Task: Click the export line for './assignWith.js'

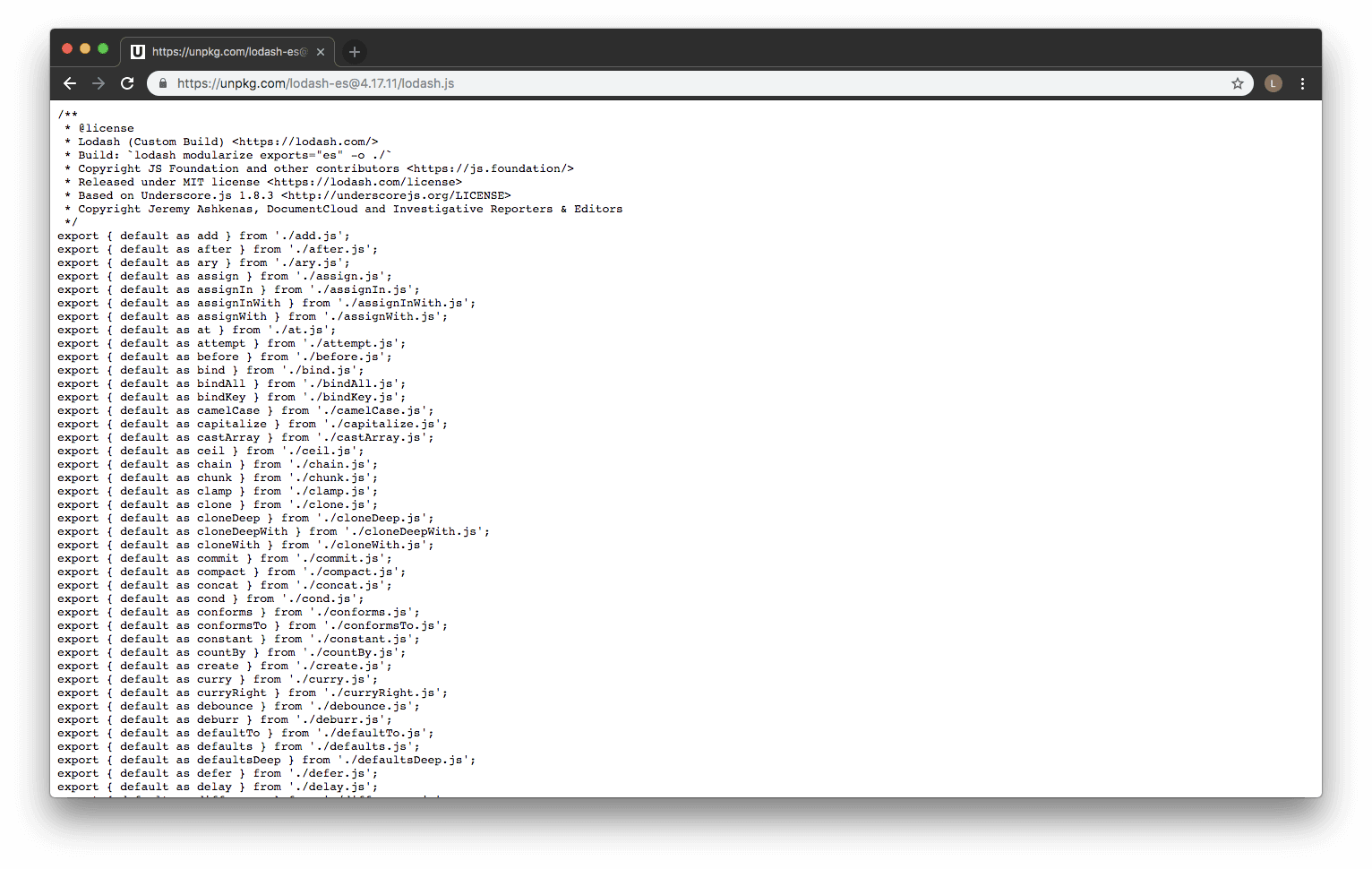Action: tap(253, 316)
